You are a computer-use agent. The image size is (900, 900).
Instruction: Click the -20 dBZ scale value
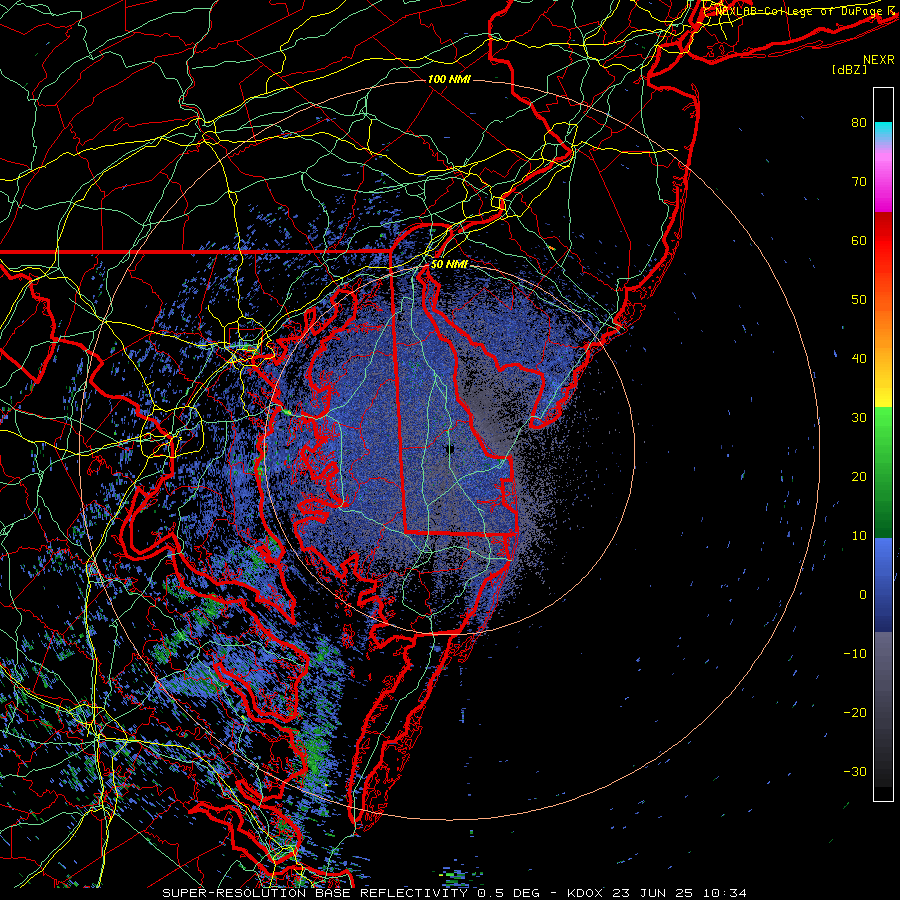tap(855, 713)
